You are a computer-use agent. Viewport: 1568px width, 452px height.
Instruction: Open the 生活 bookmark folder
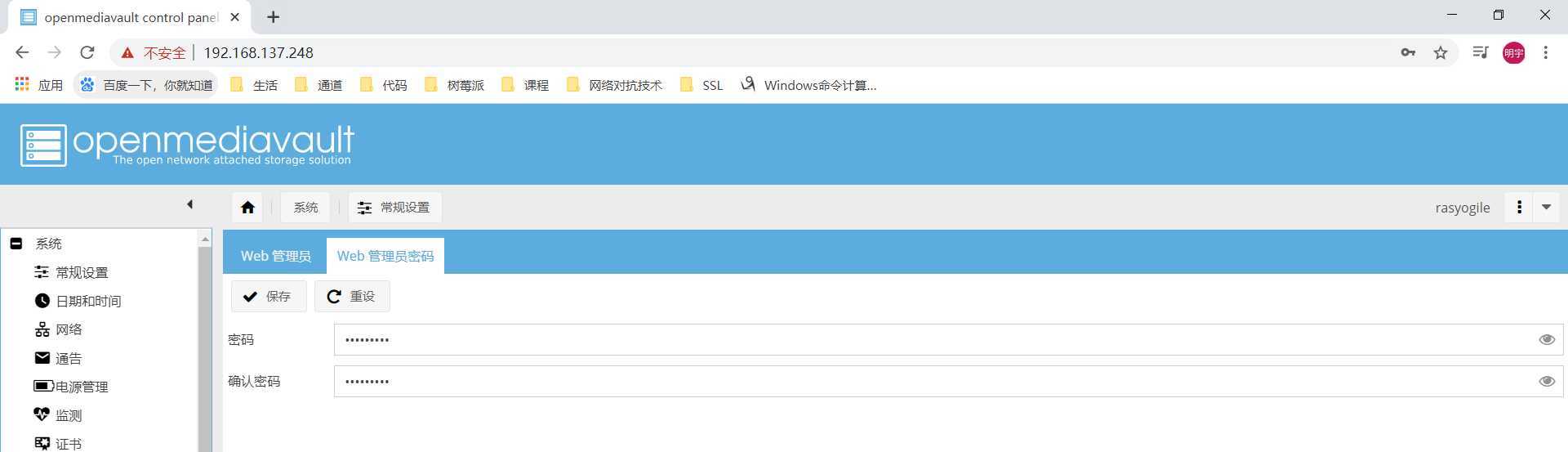tap(254, 85)
